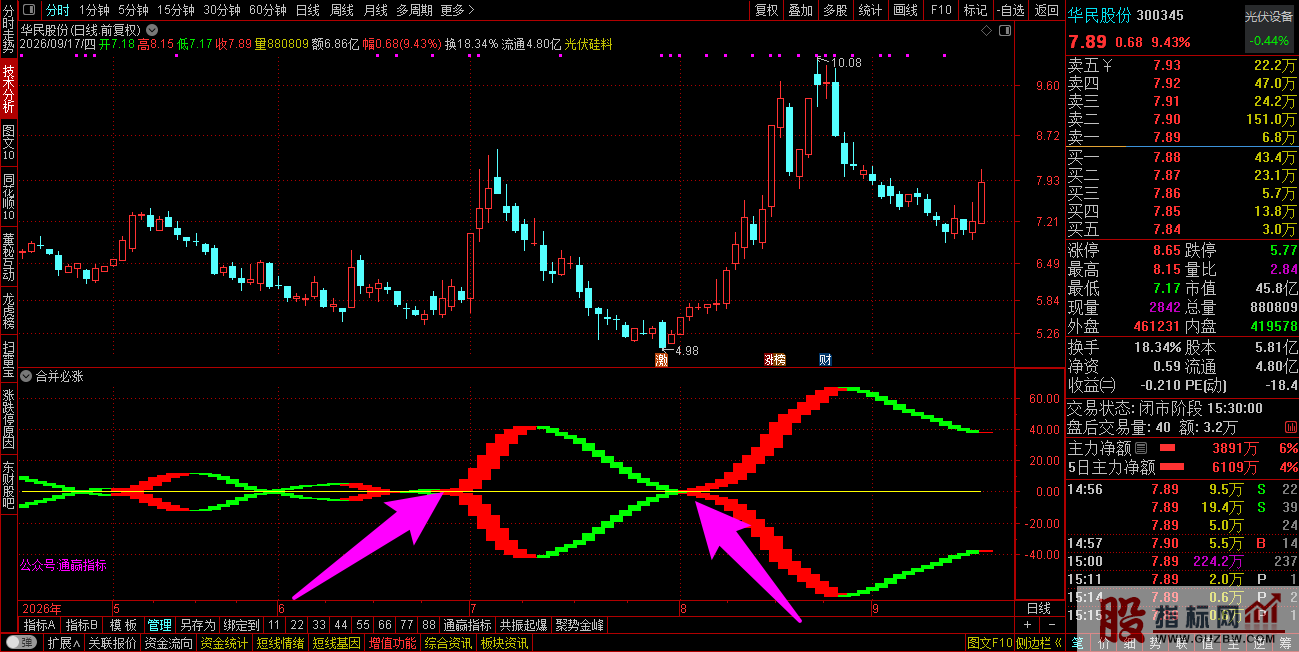Click the plus button beside 日线 scale
The width and height of the screenshot is (1299, 652).
[x=1028, y=625]
